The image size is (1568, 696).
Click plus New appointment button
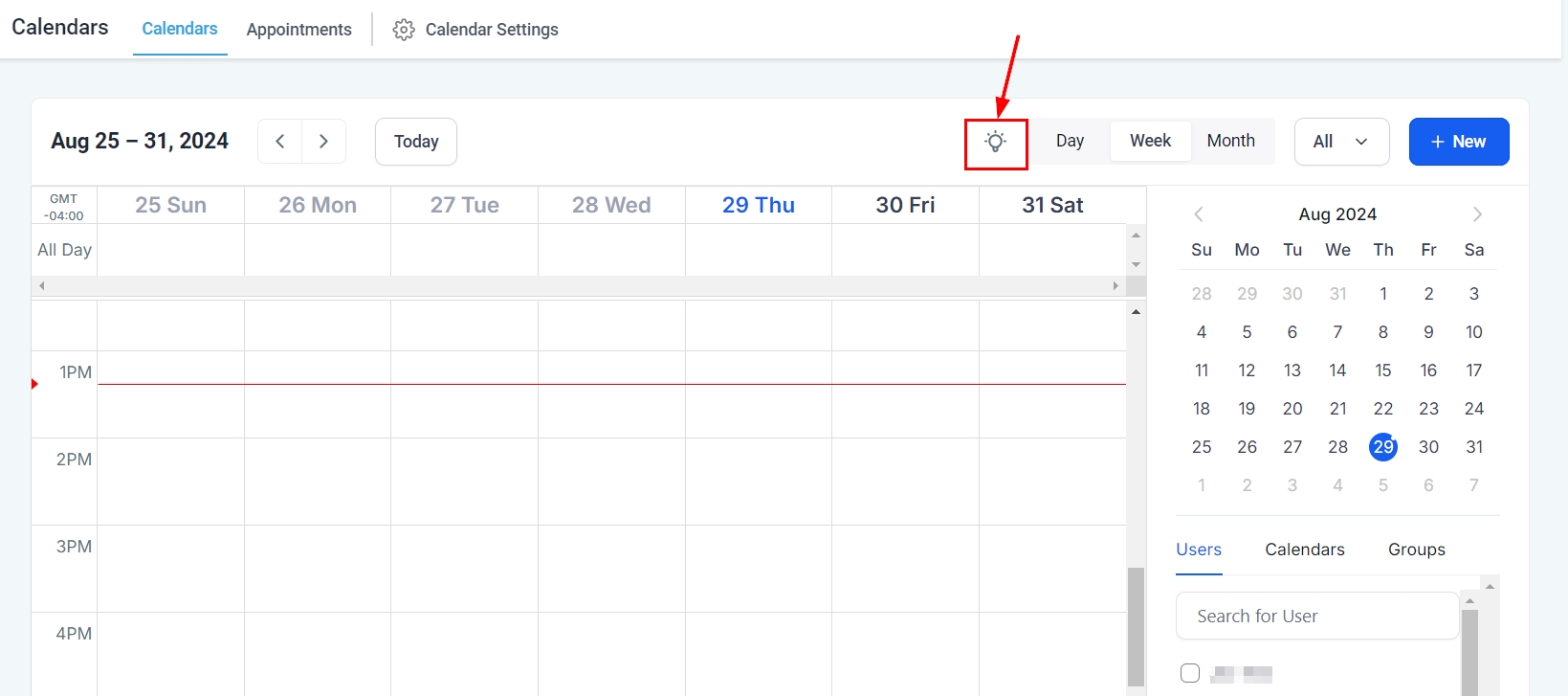[x=1458, y=142]
